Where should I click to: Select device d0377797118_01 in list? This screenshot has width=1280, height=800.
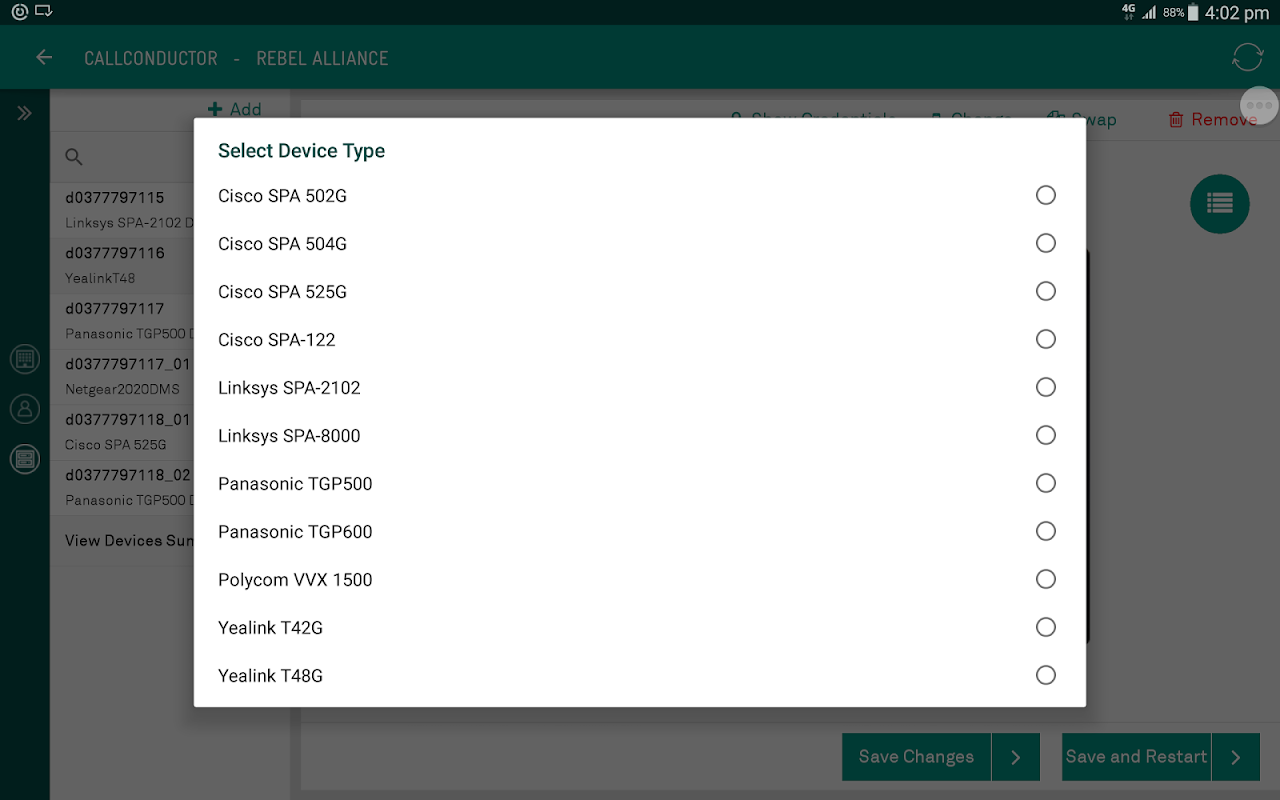tap(122, 431)
